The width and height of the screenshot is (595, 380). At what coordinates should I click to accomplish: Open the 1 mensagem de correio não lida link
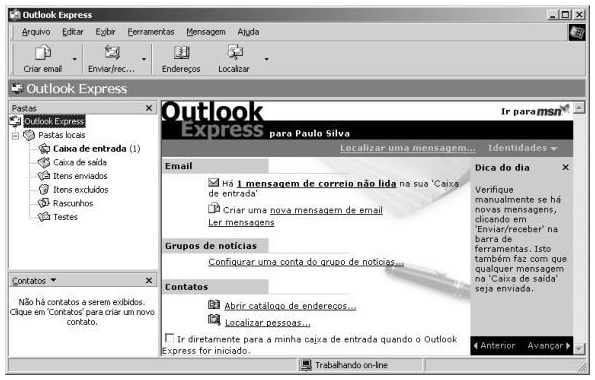316,184
